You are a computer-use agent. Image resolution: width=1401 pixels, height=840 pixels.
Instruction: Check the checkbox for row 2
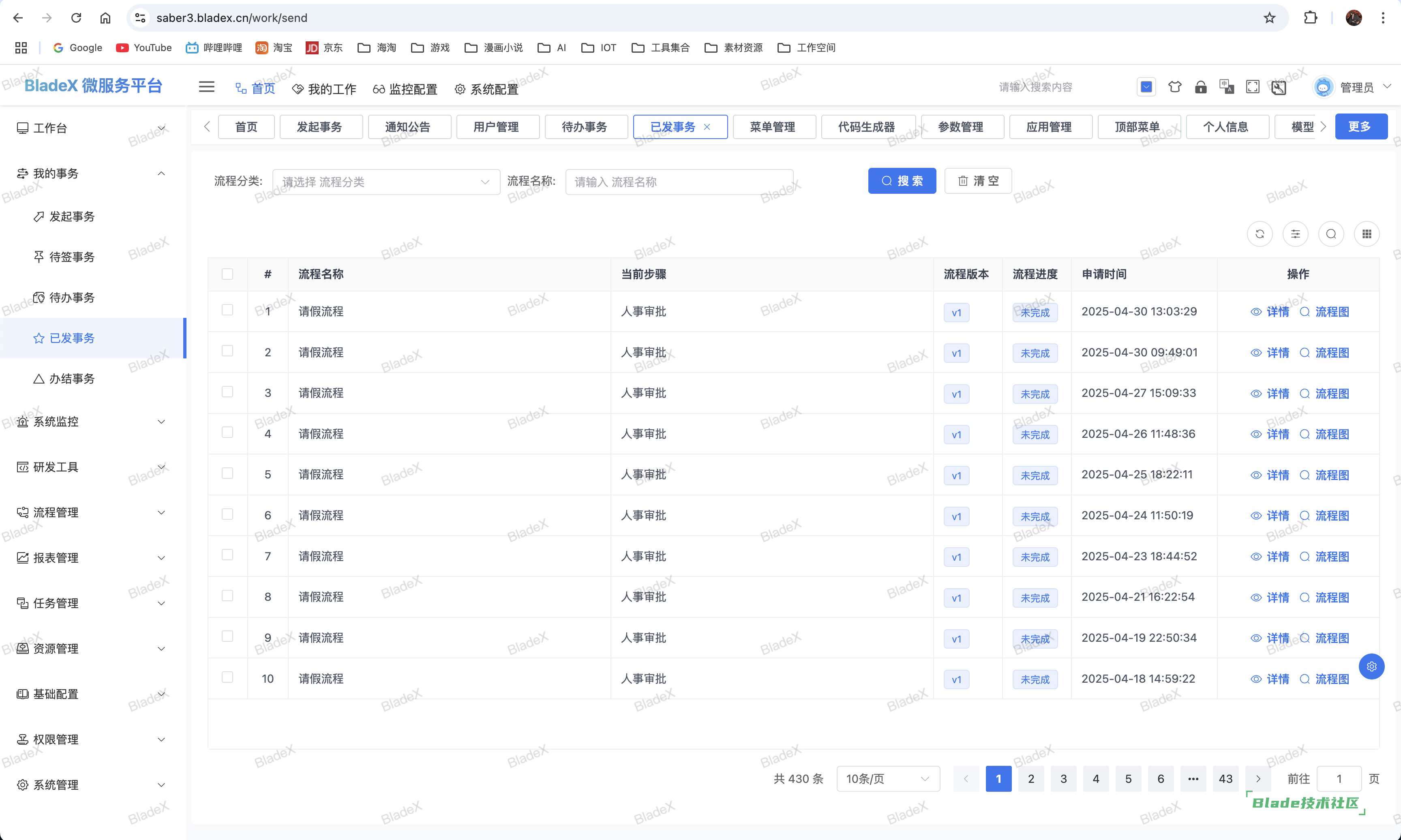227,351
